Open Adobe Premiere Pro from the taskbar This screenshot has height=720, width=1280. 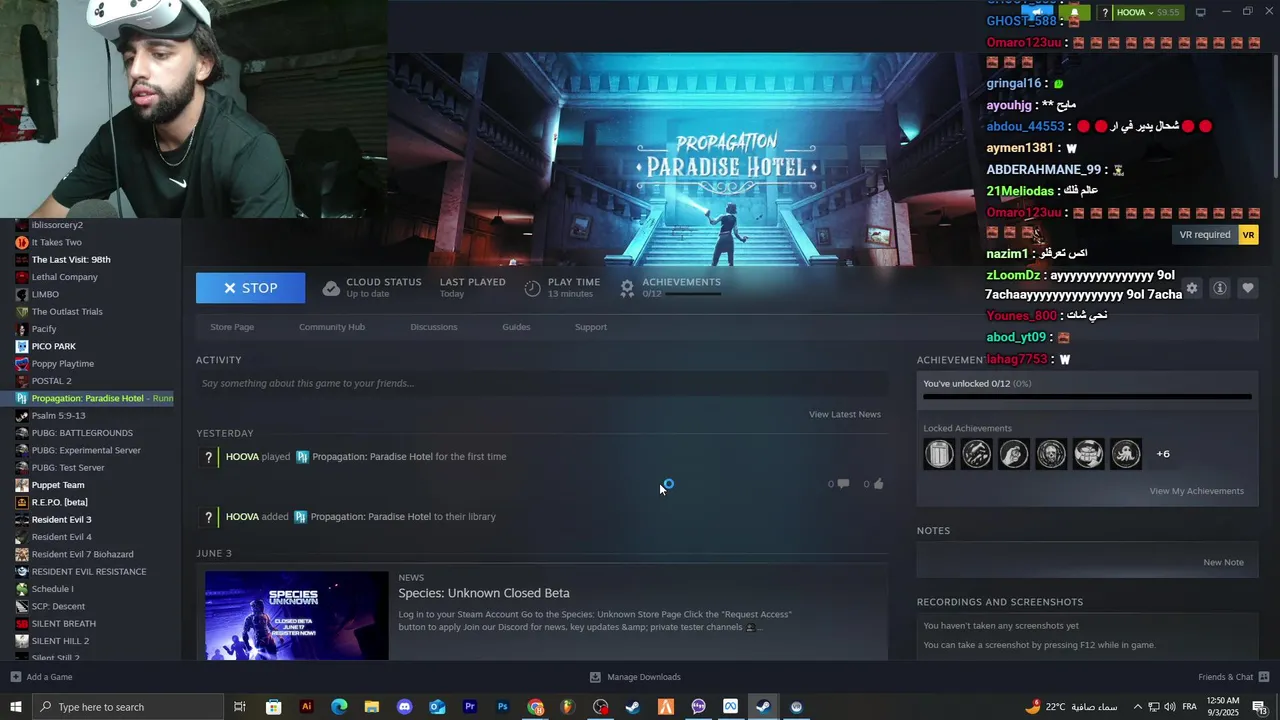pos(470,707)
